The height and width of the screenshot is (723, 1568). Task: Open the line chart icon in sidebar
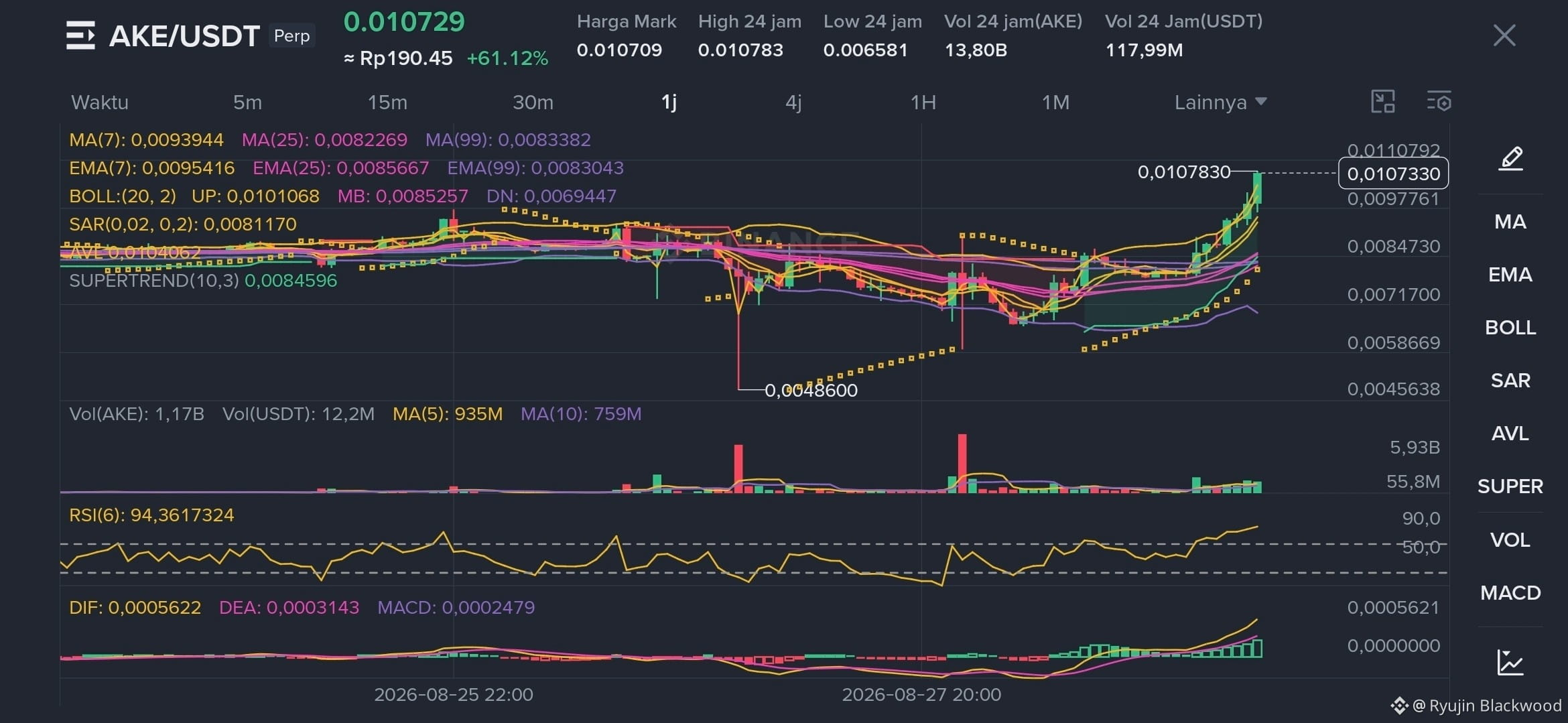(1510, 663)
